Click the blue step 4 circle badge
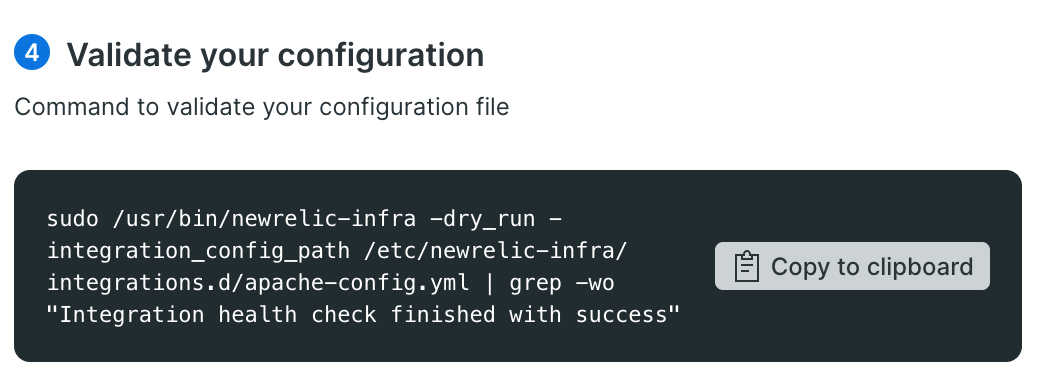This screenshot has width=1040, height=386. coord(32,52)
